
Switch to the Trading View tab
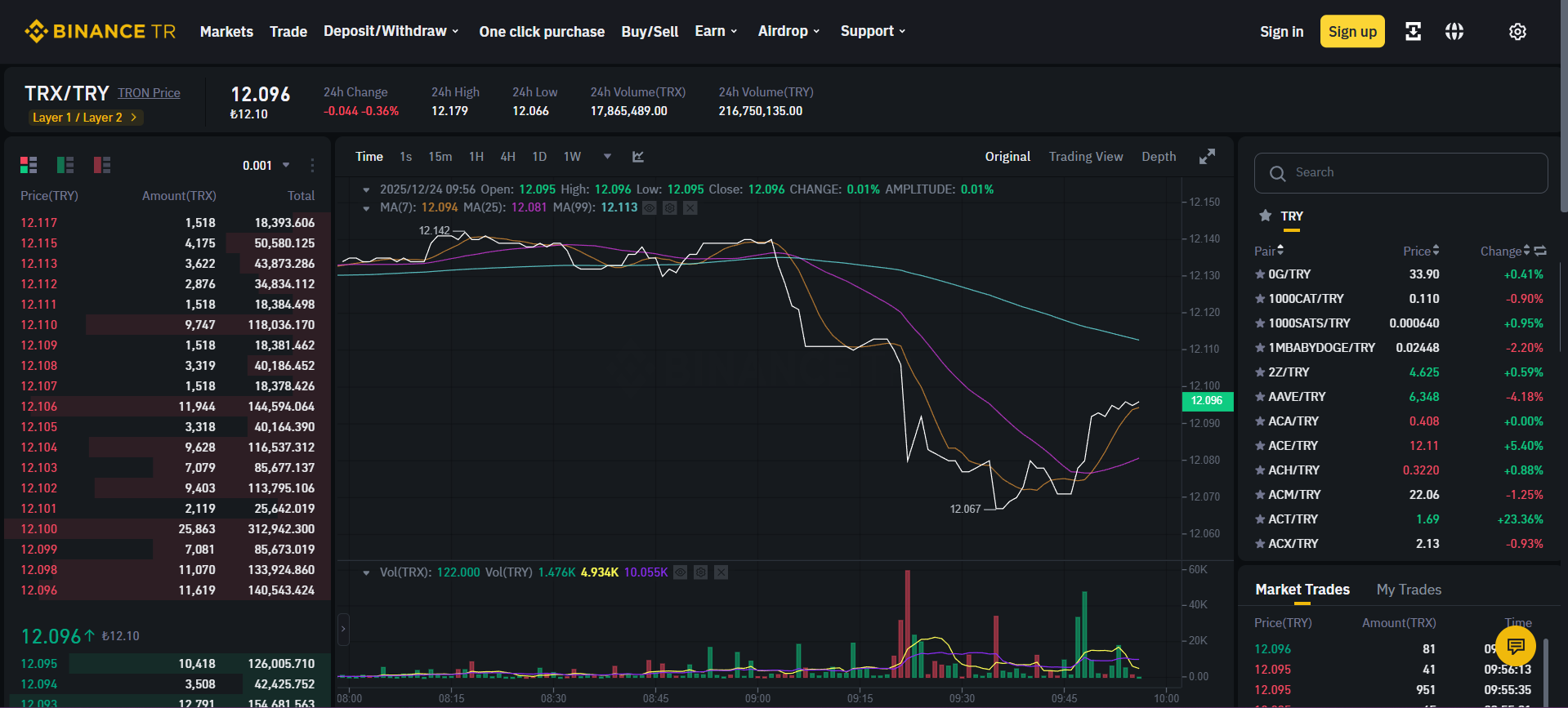tap(1086, 157)
